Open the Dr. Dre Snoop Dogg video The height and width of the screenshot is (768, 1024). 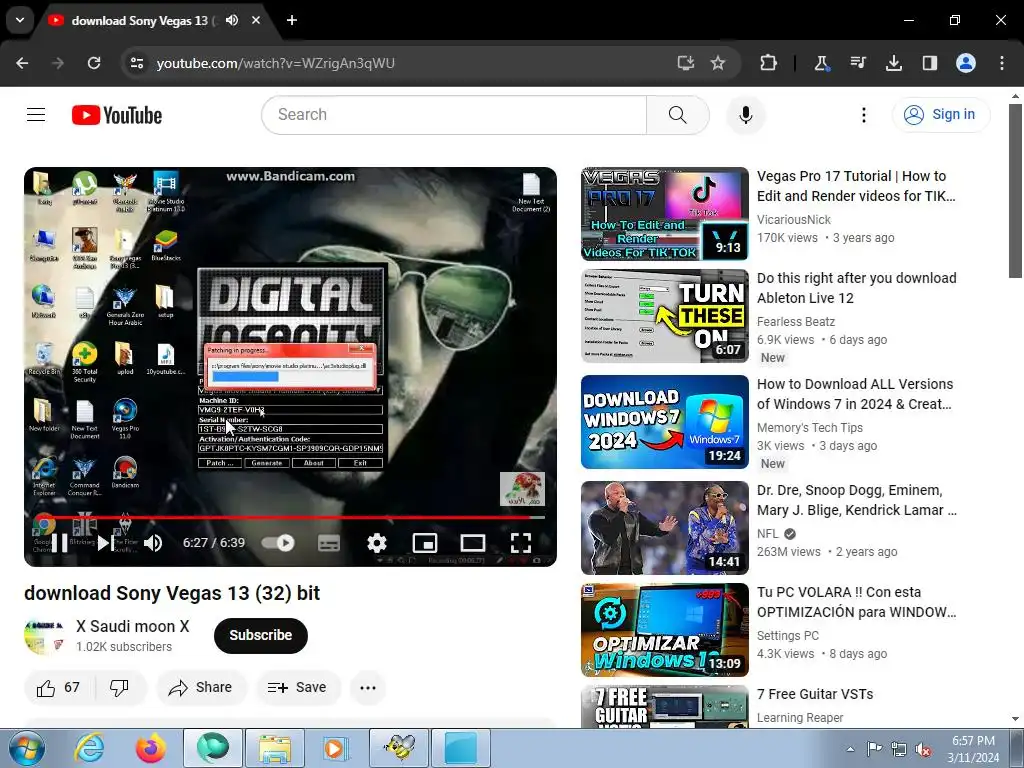[857, 500]
